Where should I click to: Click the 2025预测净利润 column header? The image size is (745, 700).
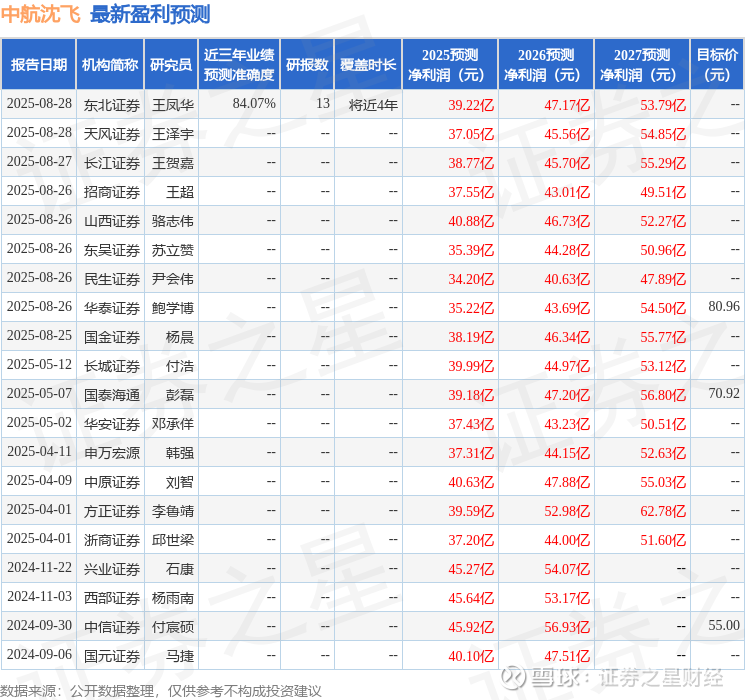[x=450, y=65]
